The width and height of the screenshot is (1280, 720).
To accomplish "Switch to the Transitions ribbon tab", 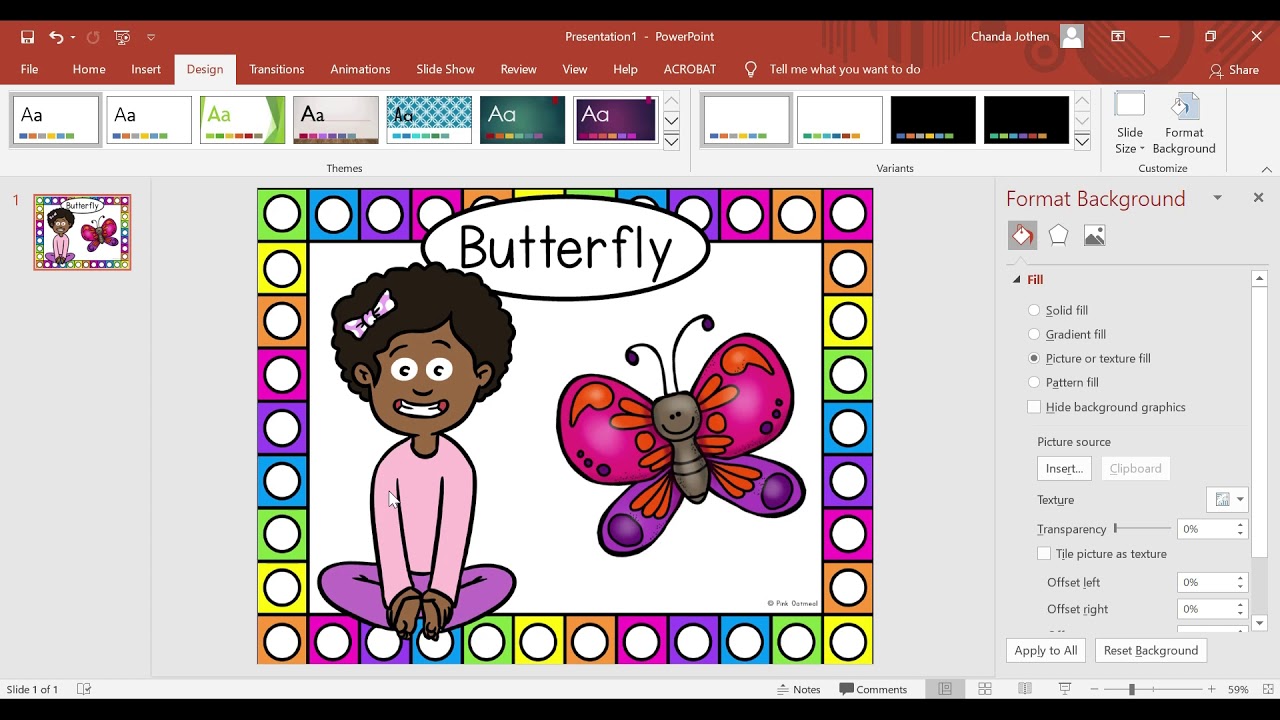I will click(x=276, y=69).
